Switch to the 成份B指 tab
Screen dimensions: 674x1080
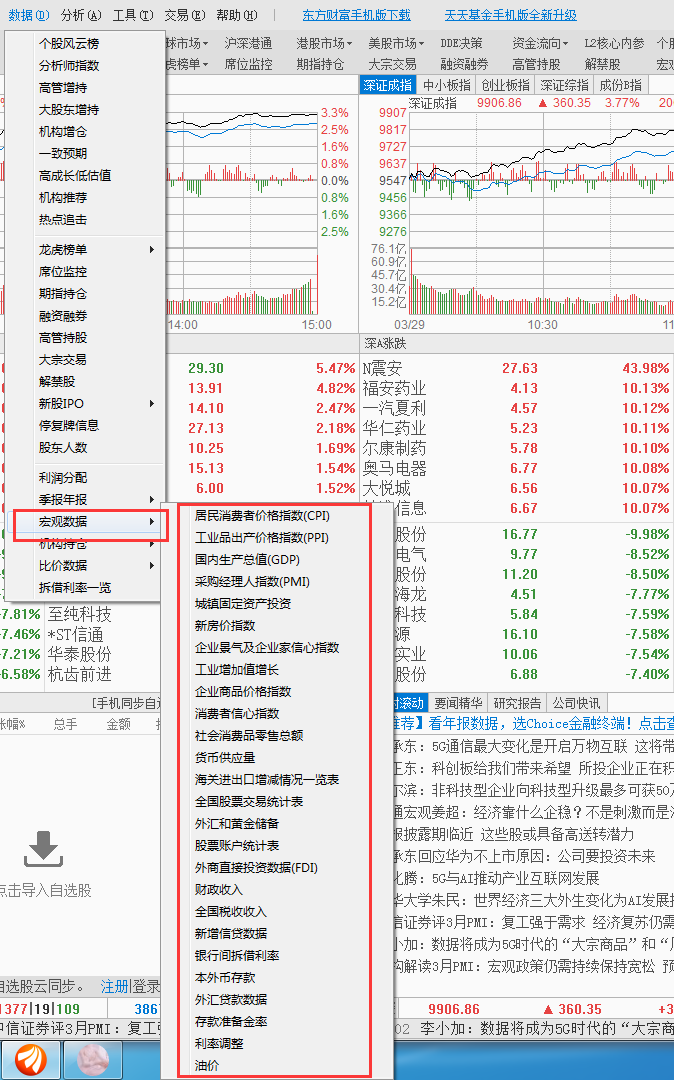(x=620, y=85)
